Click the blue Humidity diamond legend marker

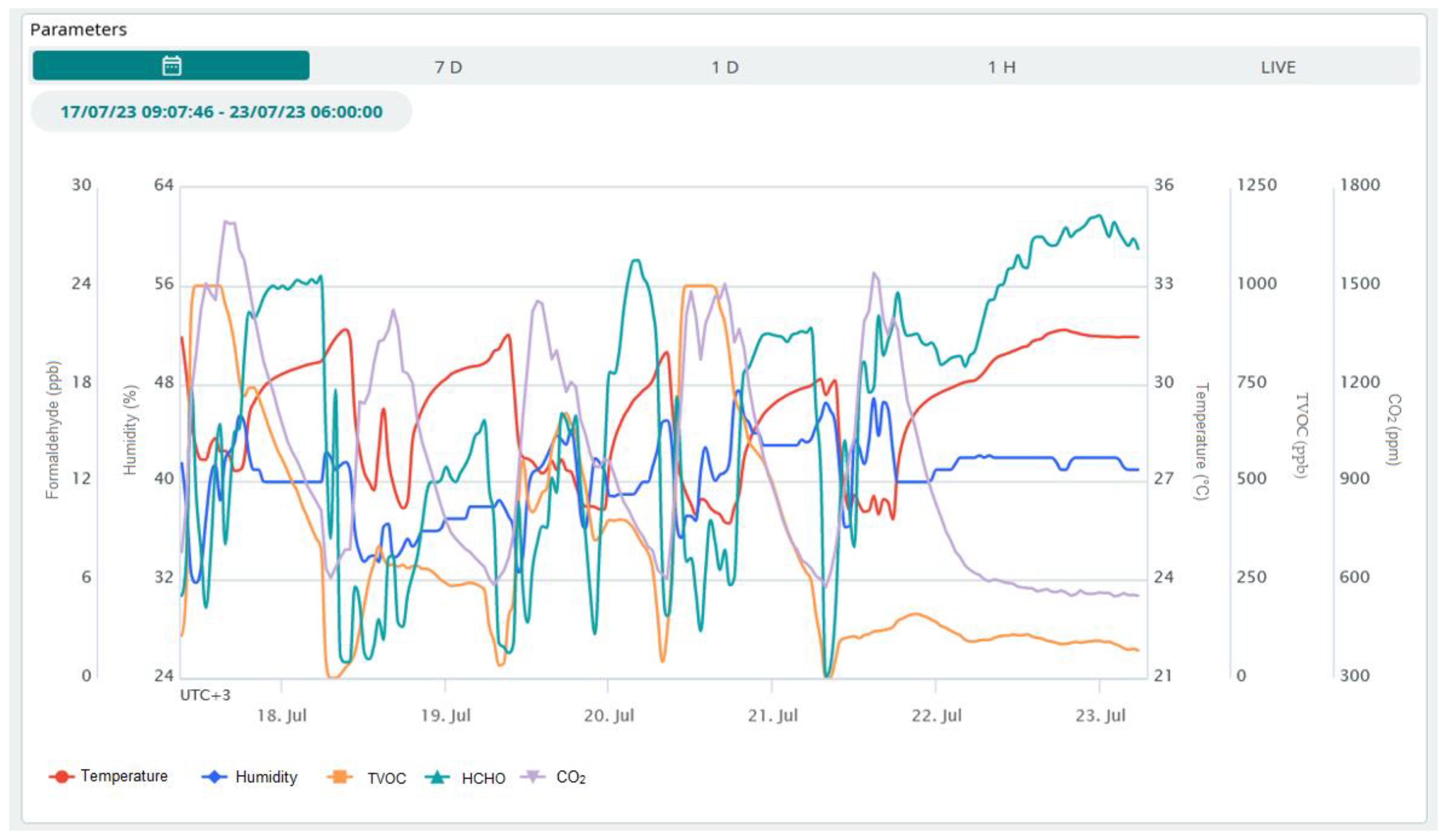pyautogui.click(x=214, y=777)
